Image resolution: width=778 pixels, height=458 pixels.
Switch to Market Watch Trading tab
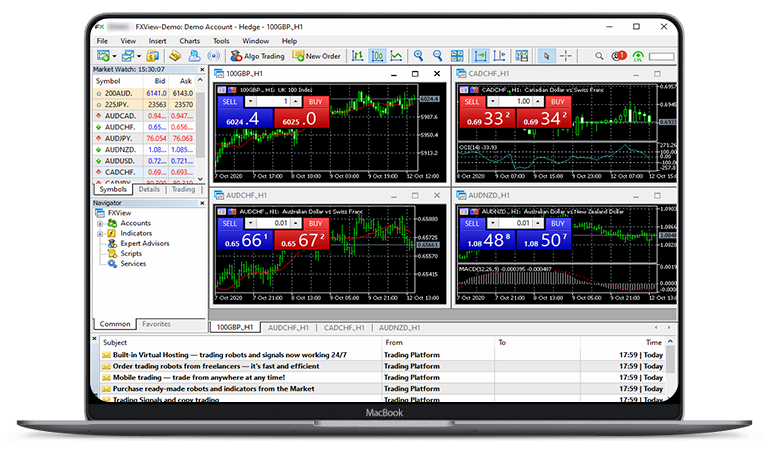tap(183, 190)
